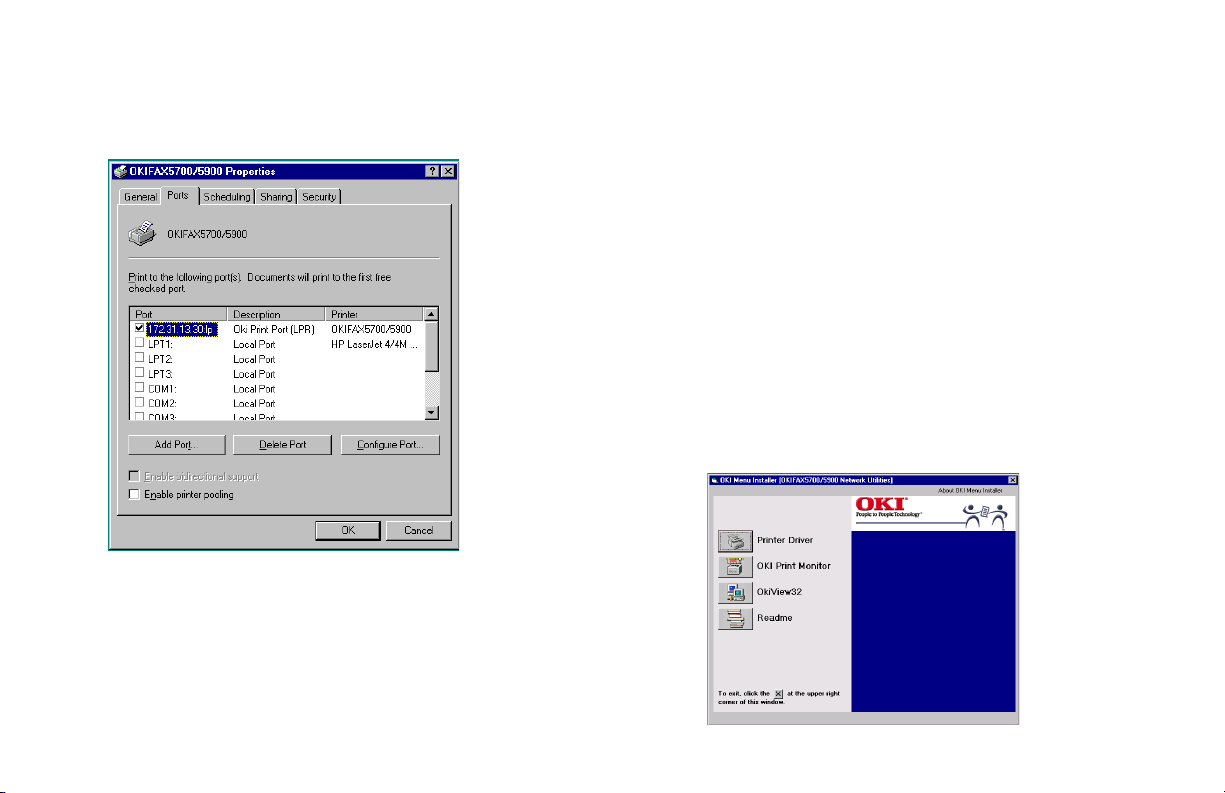Image resolution: width=1225 pixels, height=793 pixels.
Task: Sort by the Description column header
Action: [277, 314]
